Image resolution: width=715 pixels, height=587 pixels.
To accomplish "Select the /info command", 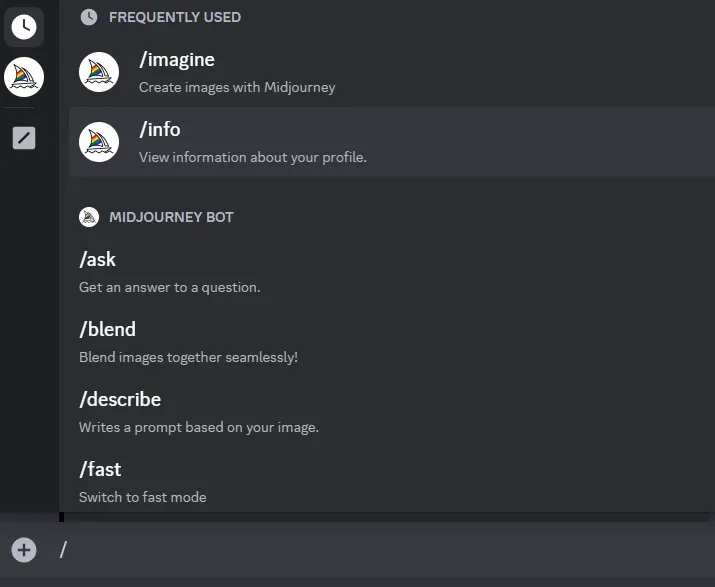I will click(x=160, y=130).
